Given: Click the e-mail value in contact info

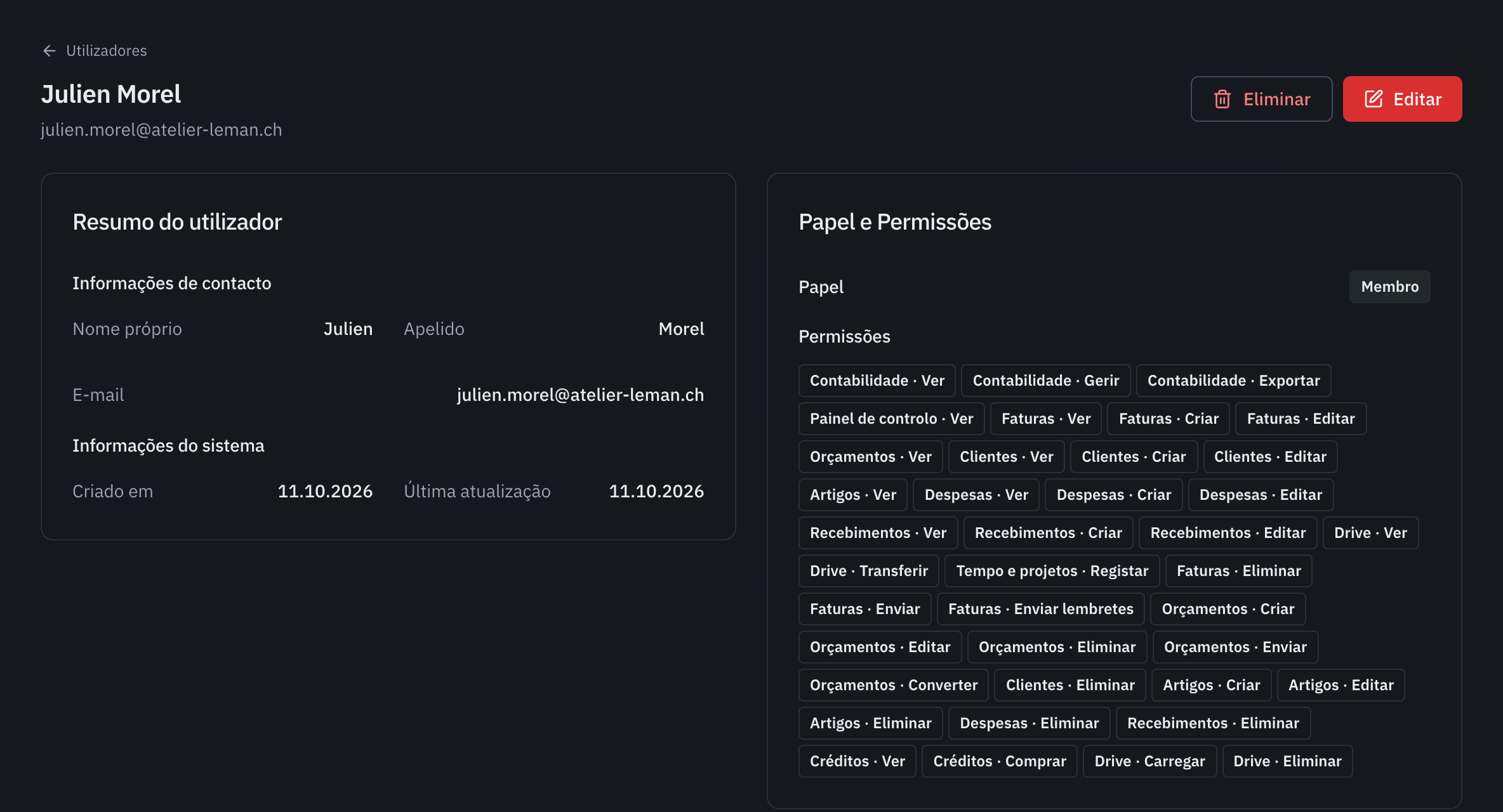Looking at the screenshot, I should [580, 395].
